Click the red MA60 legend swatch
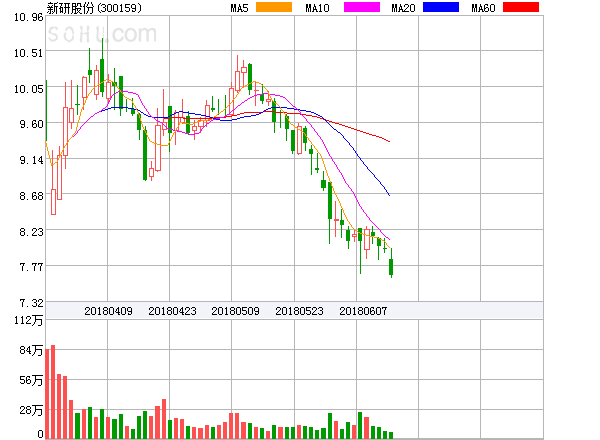Screen dimensions: 600x440 [521, 7]
